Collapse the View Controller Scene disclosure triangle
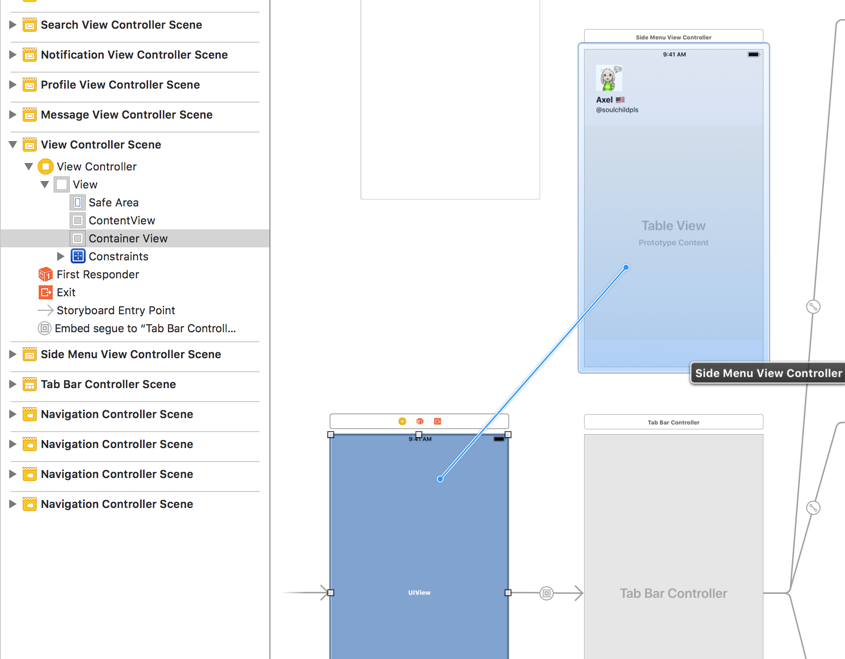This screenshot has height=659, width=845. pos(12,145)
